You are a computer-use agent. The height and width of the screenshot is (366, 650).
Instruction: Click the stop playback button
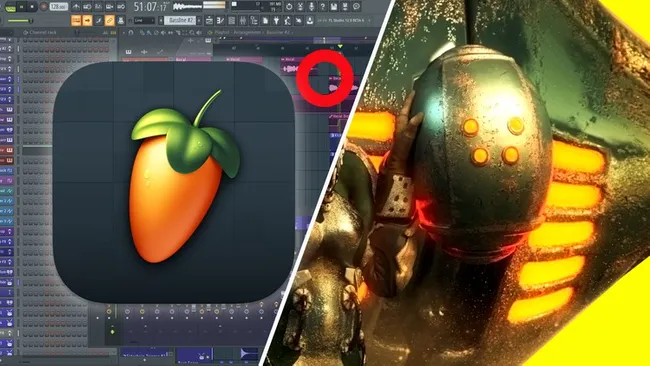pos(32,7)
